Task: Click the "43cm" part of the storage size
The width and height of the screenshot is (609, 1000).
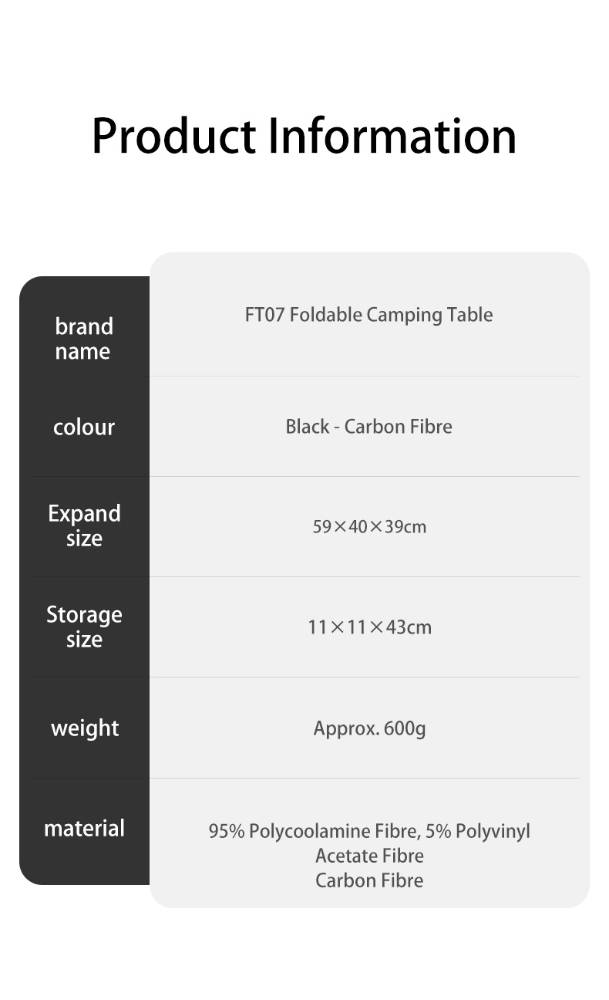Action: tap(410, 628)
